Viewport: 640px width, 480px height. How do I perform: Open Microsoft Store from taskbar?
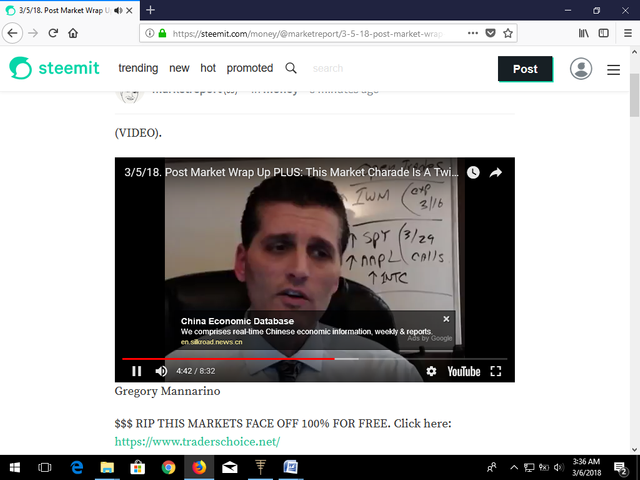click(x=138, y=467)
